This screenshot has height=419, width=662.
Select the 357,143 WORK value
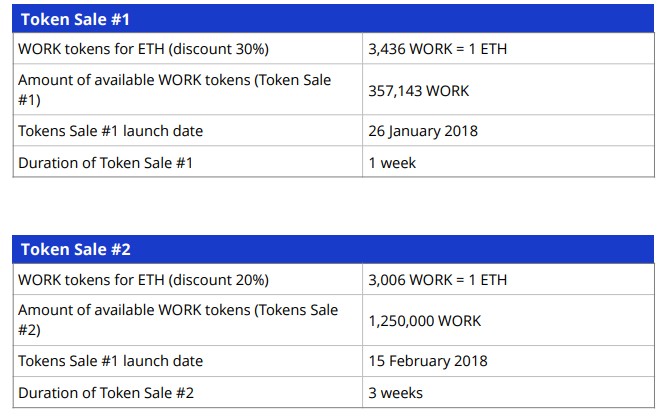point(418,91)
